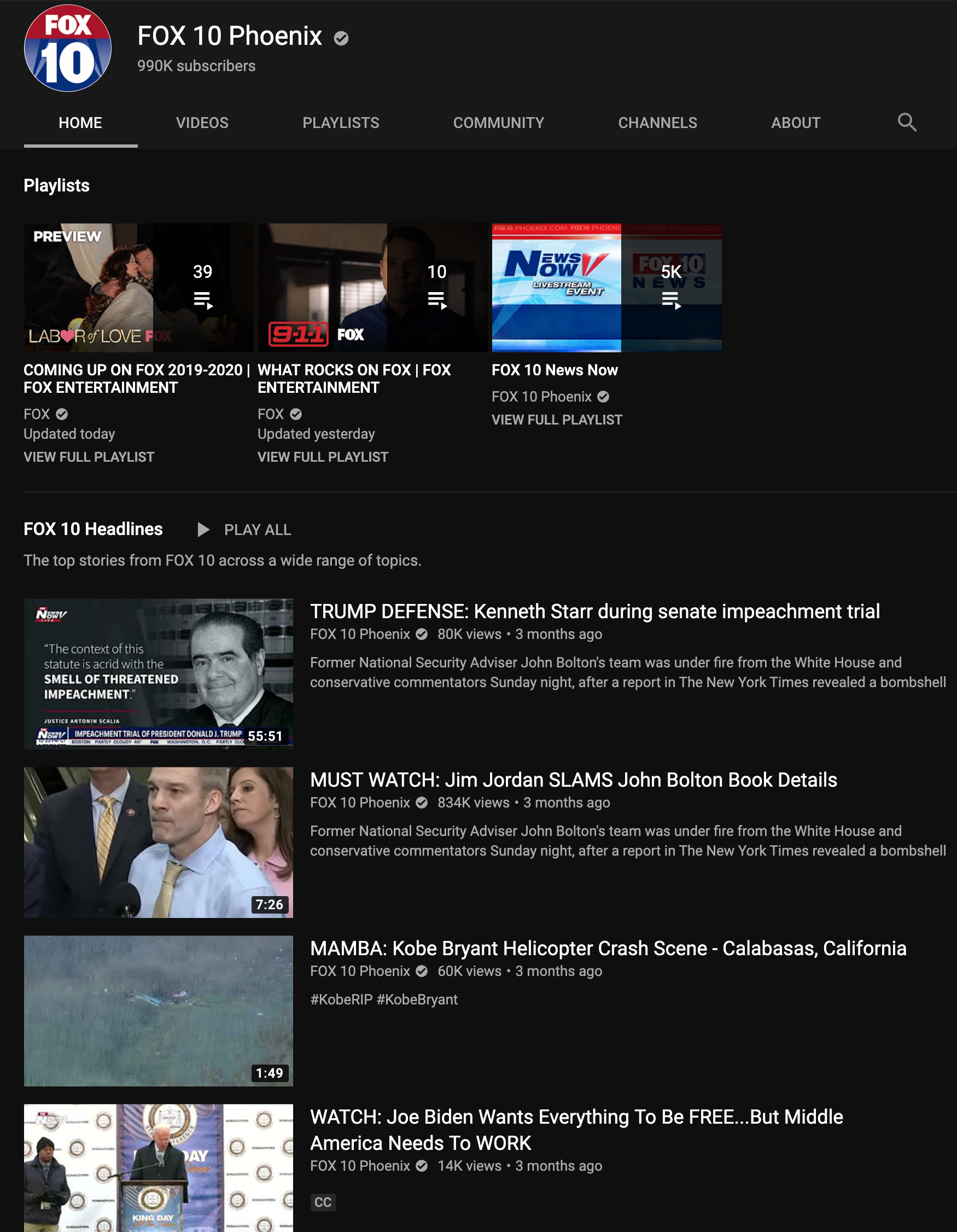Viewport: 957px width, 1232px height.
Task: Click FOX channel name under What Rocks playlist
Action: (x=271, y=414)
